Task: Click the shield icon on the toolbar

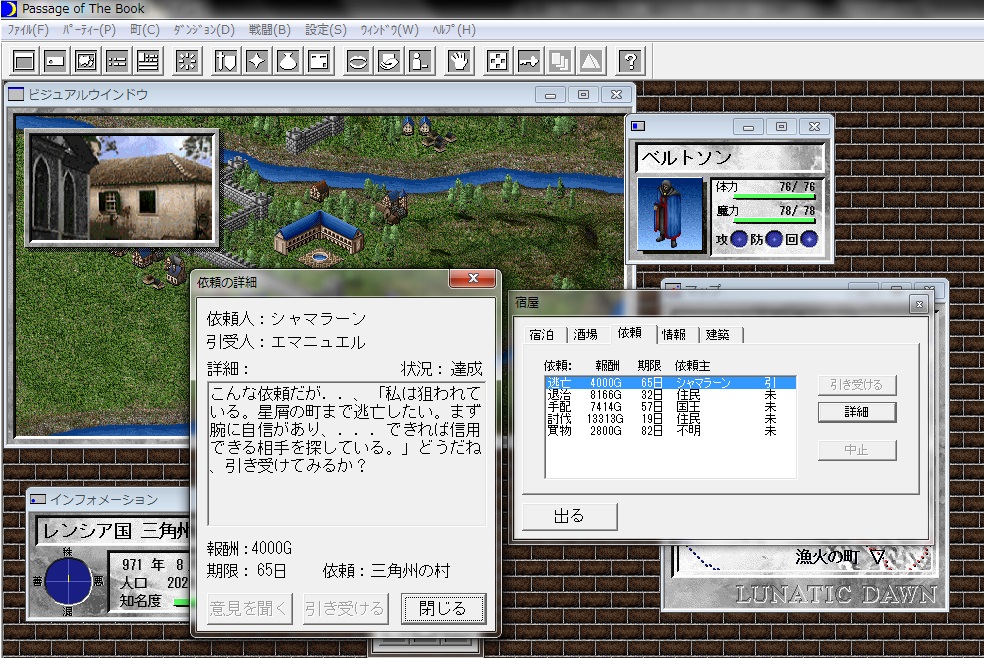Action: (x=224, y=61)
